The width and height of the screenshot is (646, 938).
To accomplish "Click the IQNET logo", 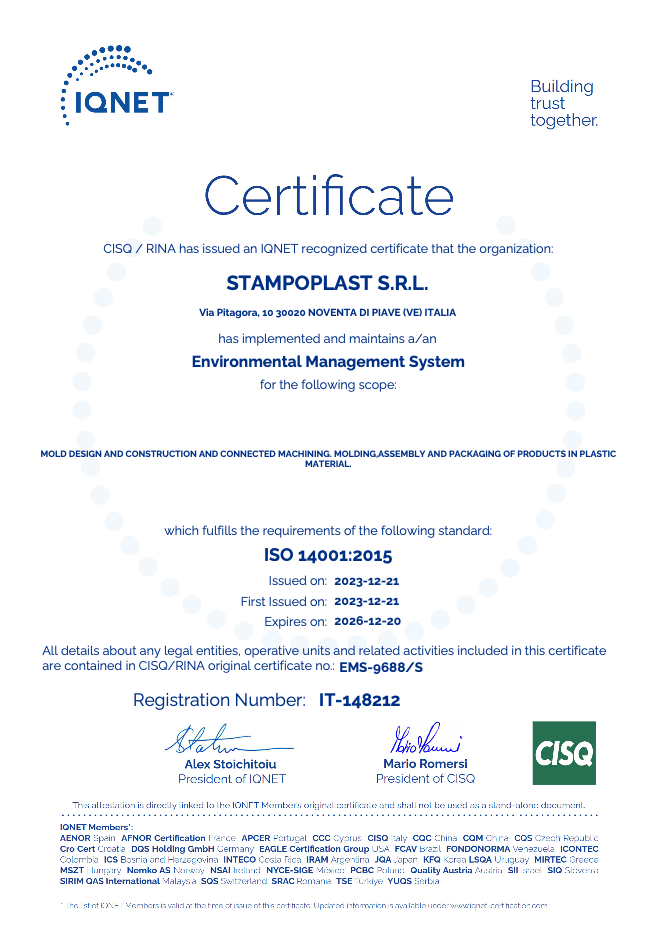I will point(117,86).
